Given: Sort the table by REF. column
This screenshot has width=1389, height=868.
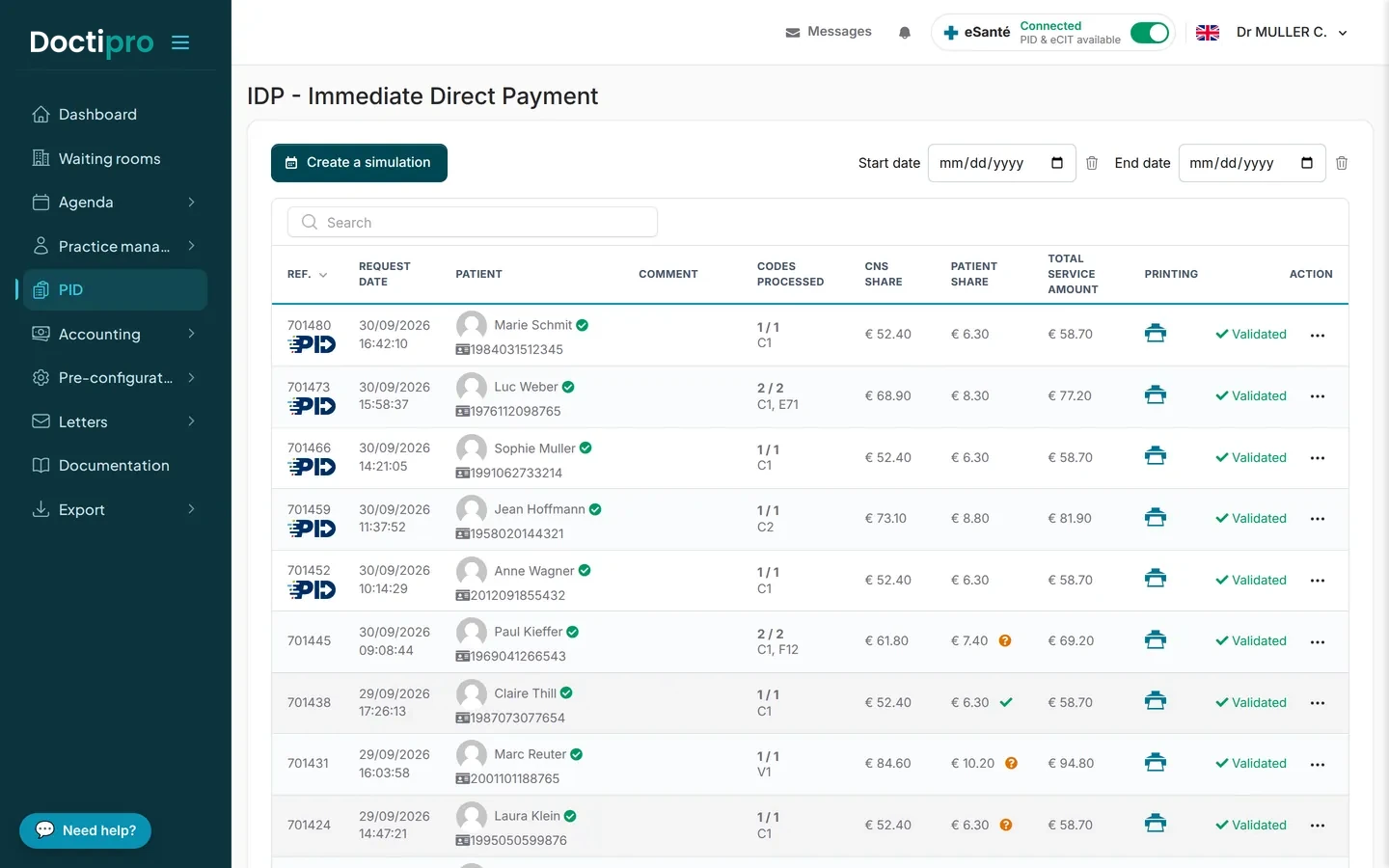Looking at the screenshot, I should 307,275.
